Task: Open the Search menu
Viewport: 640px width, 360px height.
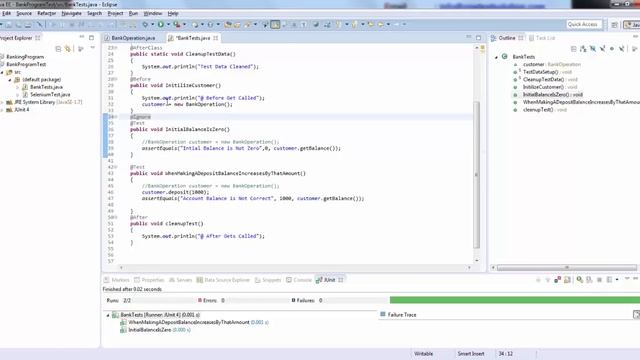Action: pyautogui.click(x=94, y=13)
